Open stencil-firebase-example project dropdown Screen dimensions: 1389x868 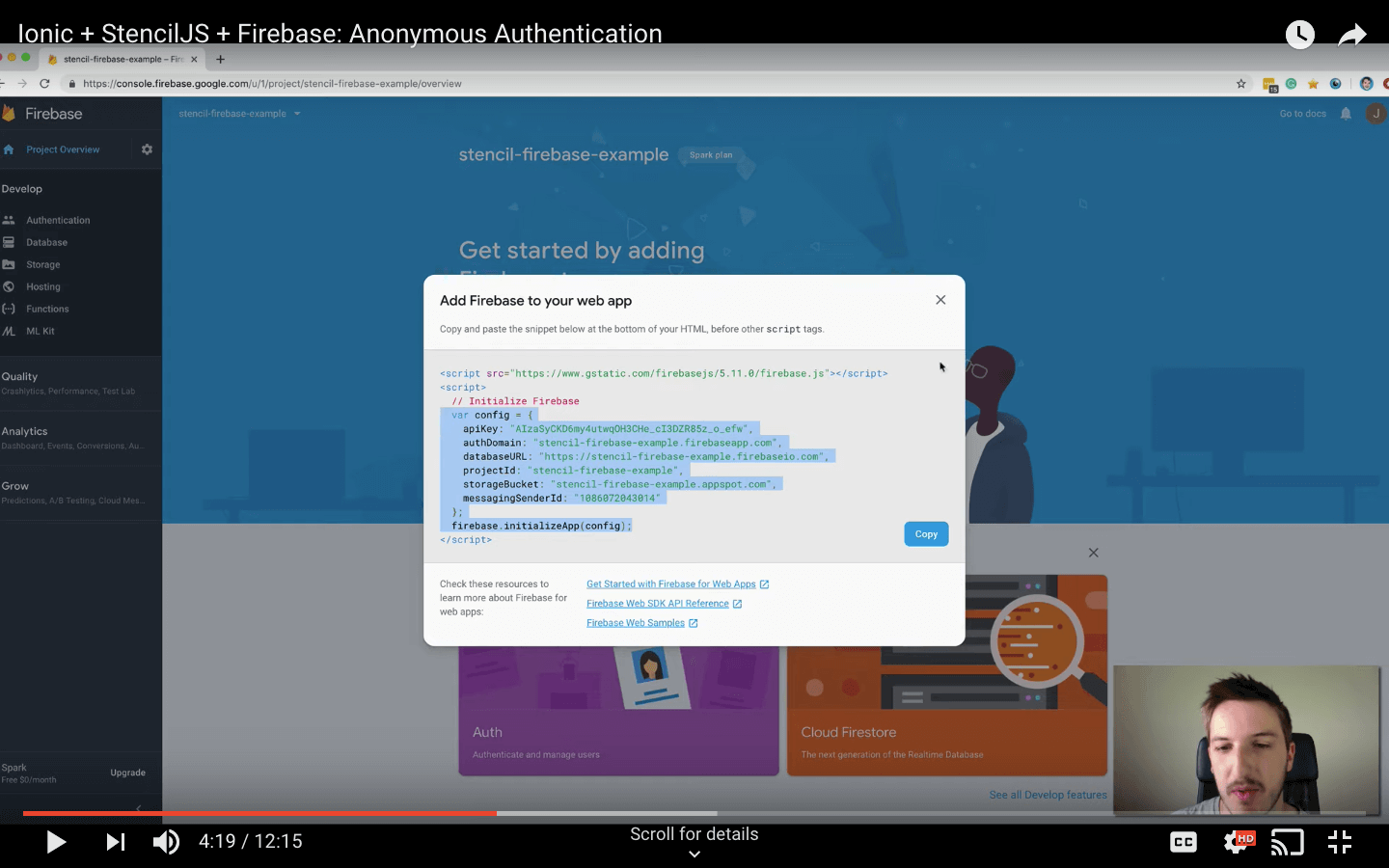239,114
